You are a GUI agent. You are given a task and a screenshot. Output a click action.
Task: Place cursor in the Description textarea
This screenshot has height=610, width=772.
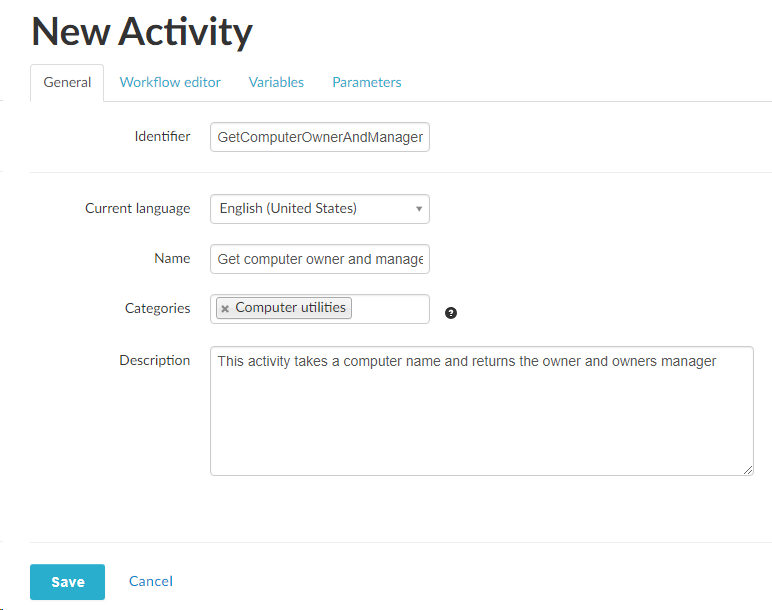point(481,420)
